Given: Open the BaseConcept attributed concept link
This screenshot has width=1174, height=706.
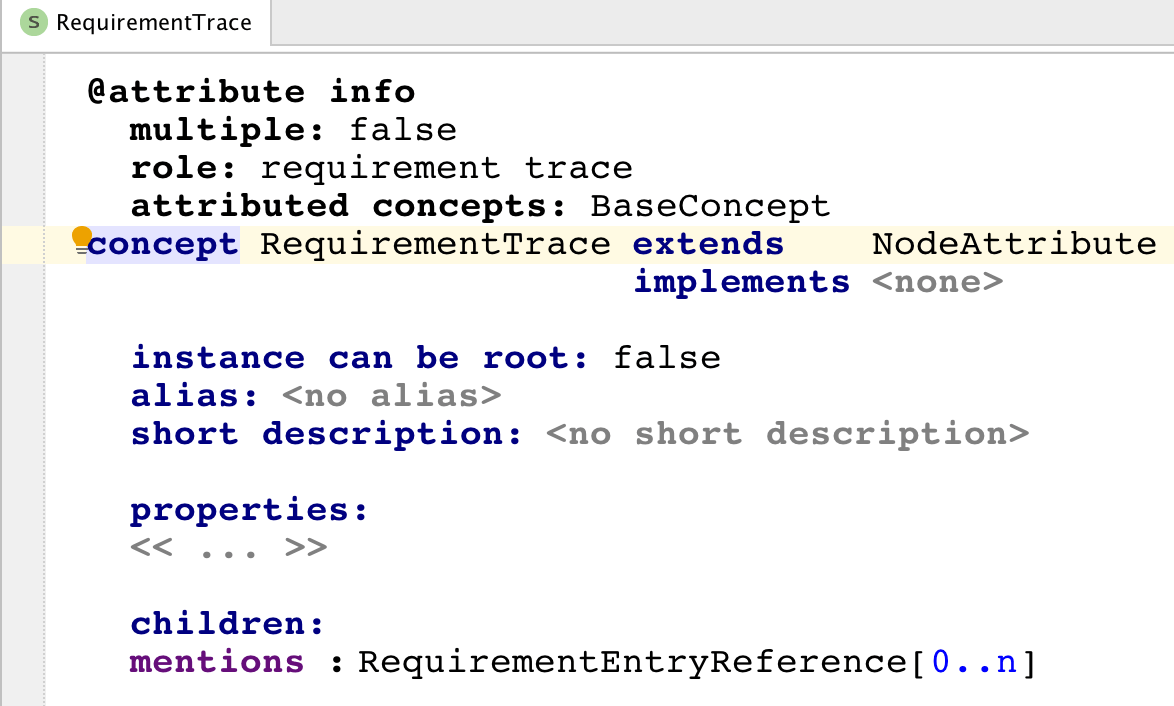Looking at the screenshot, I should (710, 206).
